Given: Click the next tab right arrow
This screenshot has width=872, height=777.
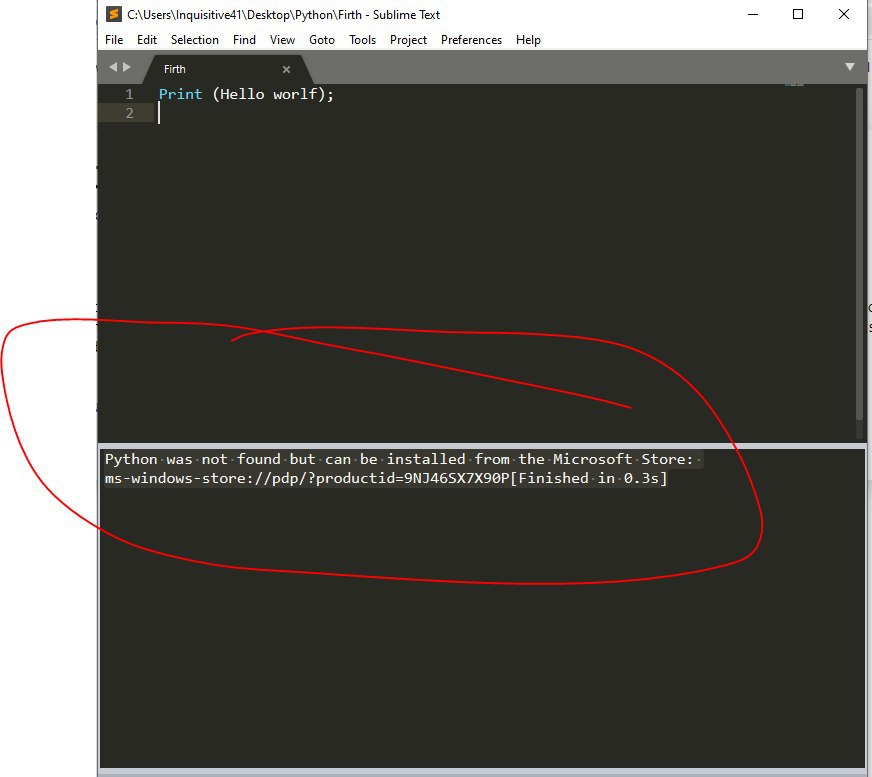Looking at the screenshot, I should pyautogui.click(x=127, y=67).
